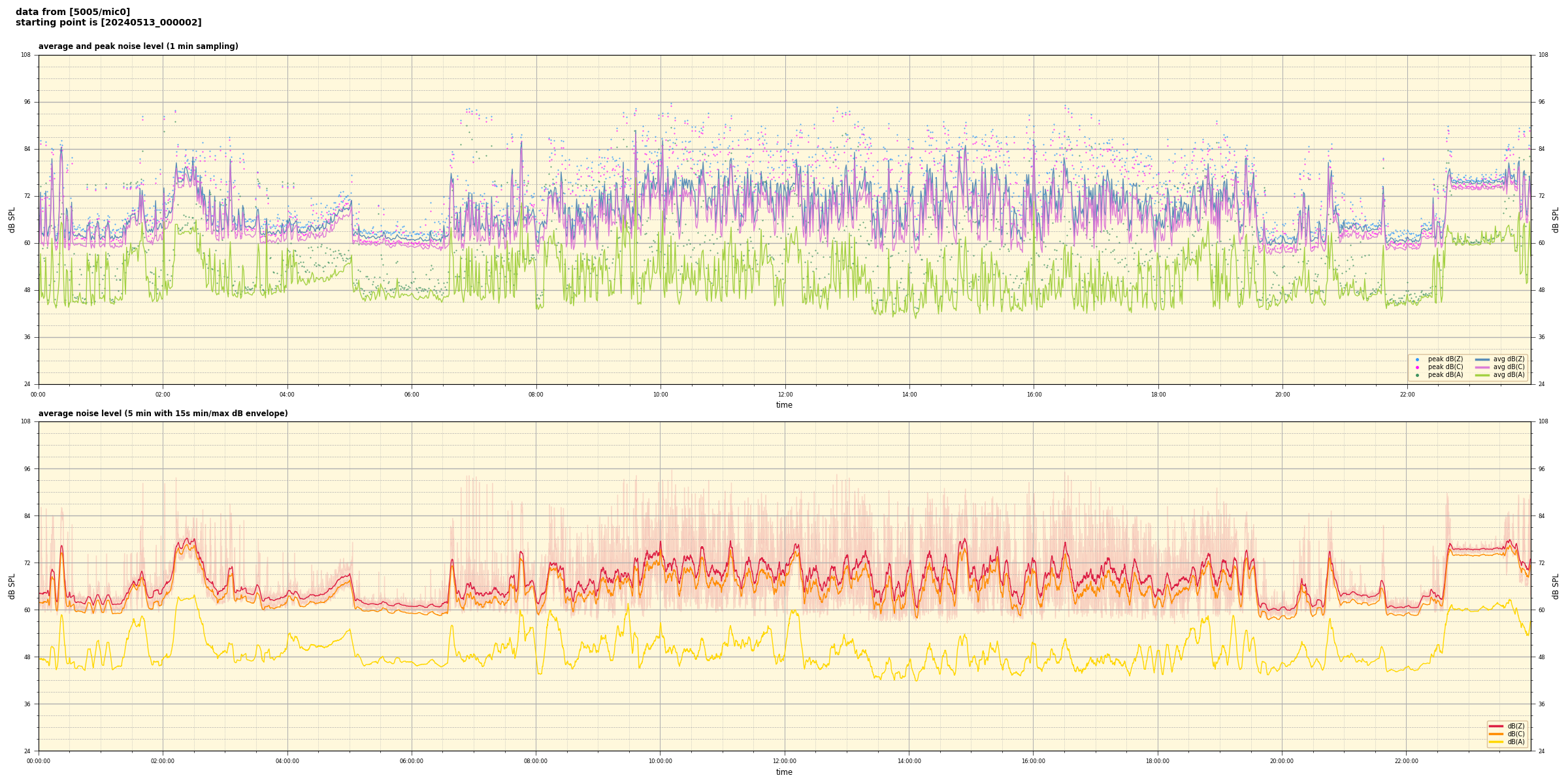1568x784 pixels.
Task: Click the avg dB(Z) blue legend line
Action: click(x=1482, y=359)
